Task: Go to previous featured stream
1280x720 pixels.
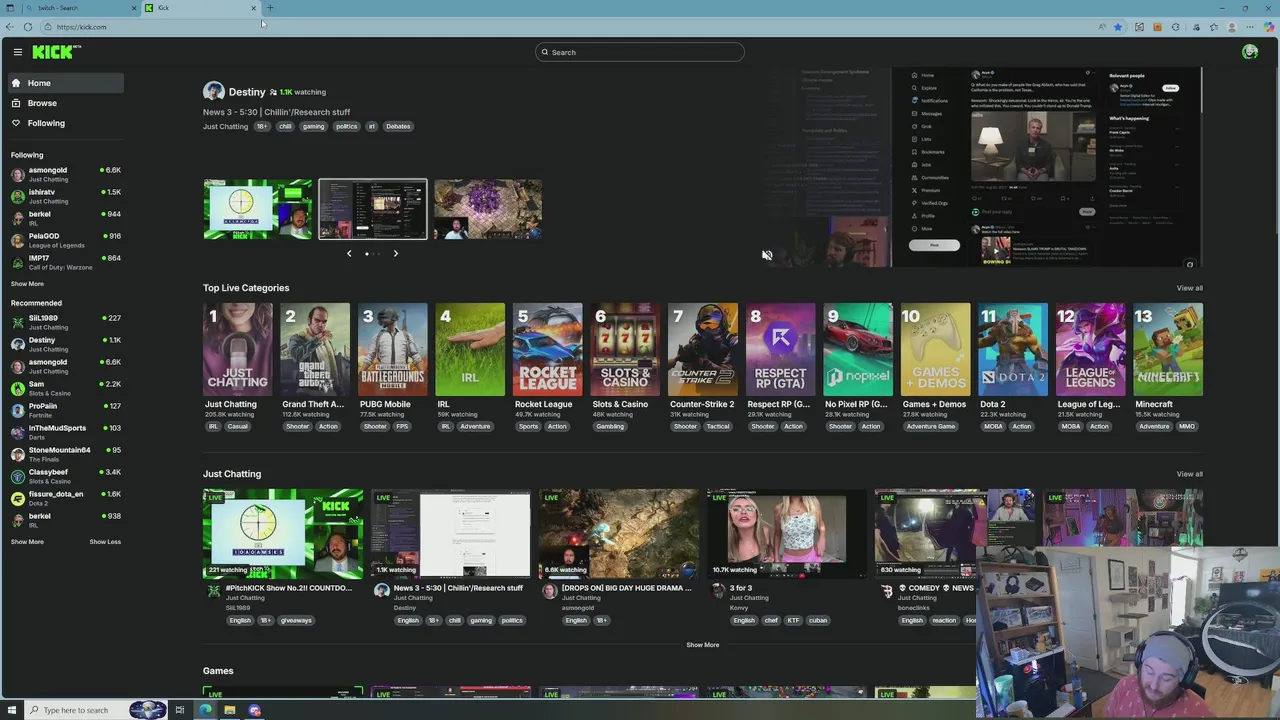Action: (x=349, y=254)
